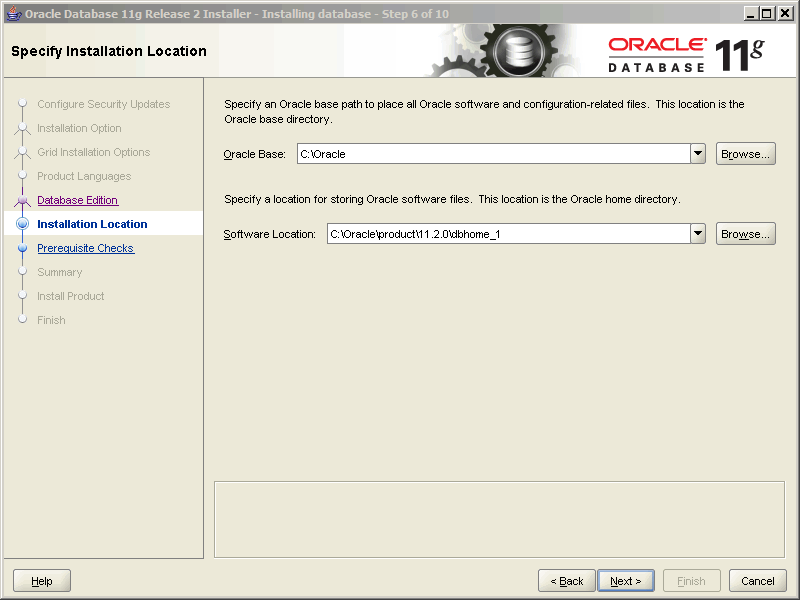
Task: Click the Prerequisite Checks step bullet icon
Action: 22,248
